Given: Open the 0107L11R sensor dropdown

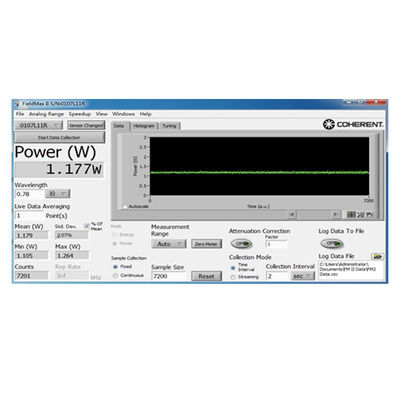Looking at the screenshot, I should (39, 125).
